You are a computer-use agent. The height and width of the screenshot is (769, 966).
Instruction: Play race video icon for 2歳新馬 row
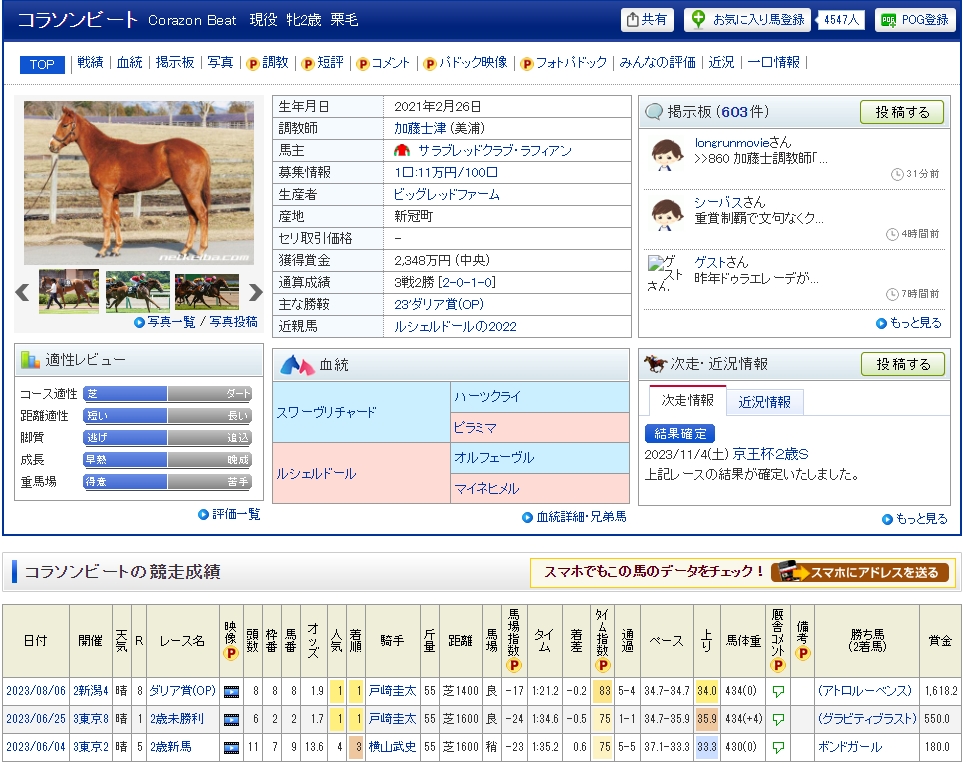click(x=232, y=746)
